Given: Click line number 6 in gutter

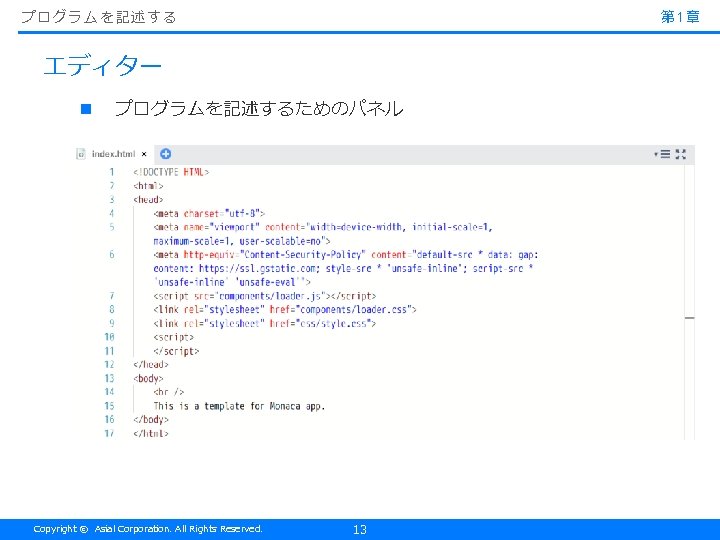Looking at the screenshot, I should point(112,254).
